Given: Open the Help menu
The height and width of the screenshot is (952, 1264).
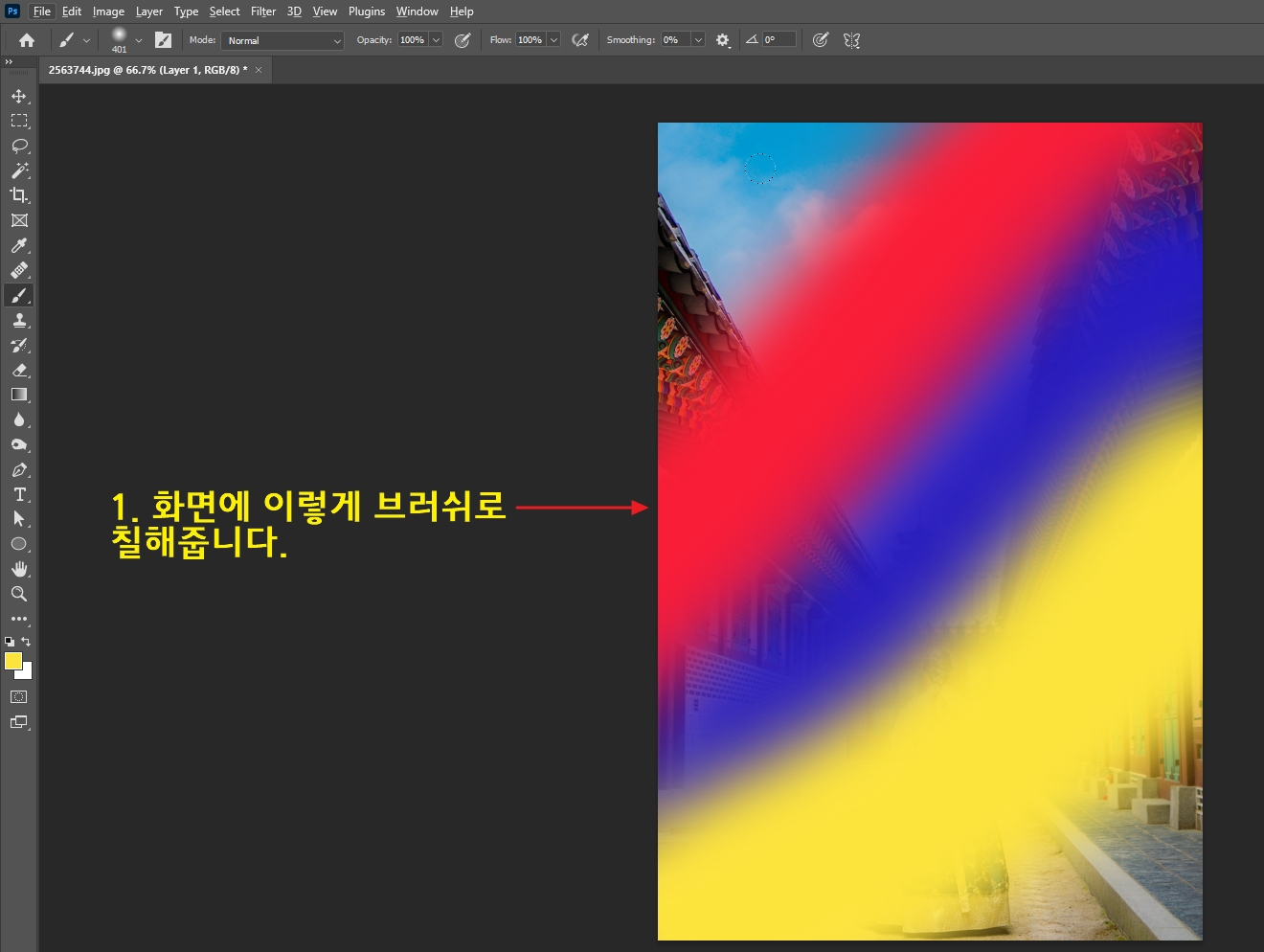Looking at the screenshot, I should point(462,11).
